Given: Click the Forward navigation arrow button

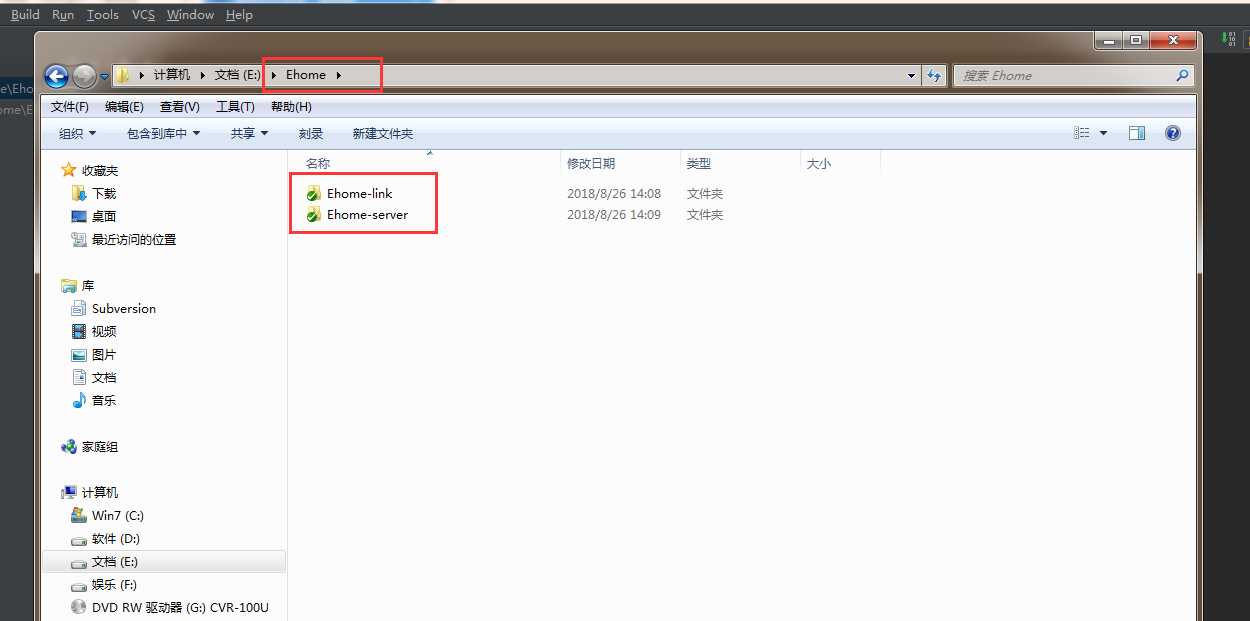Looking at the screenshot, I should [x=84, y=75].
